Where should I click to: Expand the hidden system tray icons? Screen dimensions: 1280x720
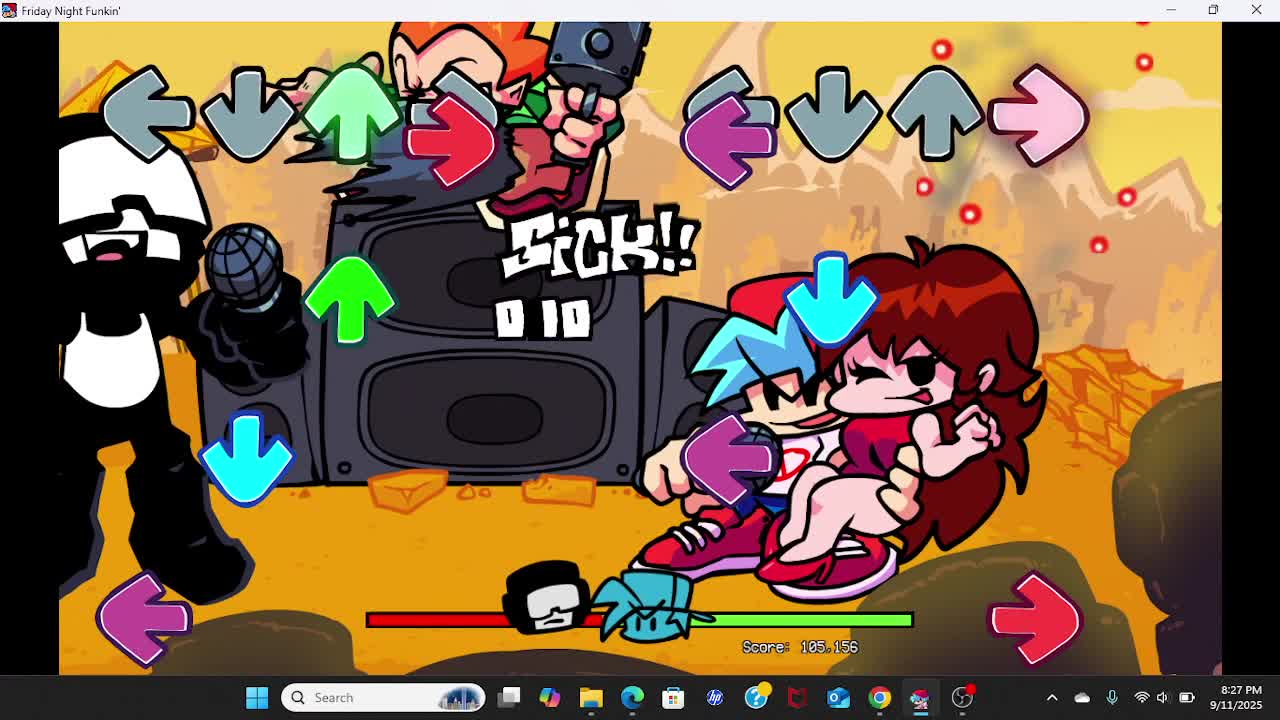(x=1052, y=697)
